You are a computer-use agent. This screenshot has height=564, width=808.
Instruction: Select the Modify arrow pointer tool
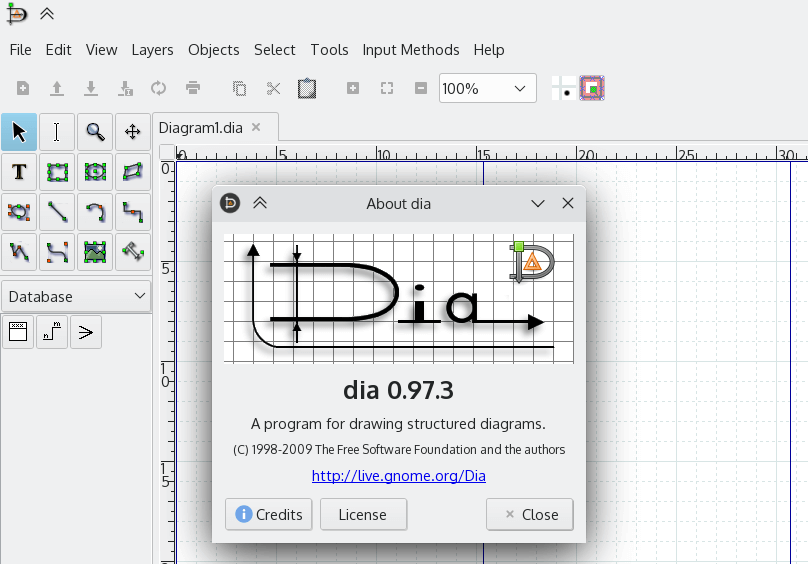click(x=19, y=132)
